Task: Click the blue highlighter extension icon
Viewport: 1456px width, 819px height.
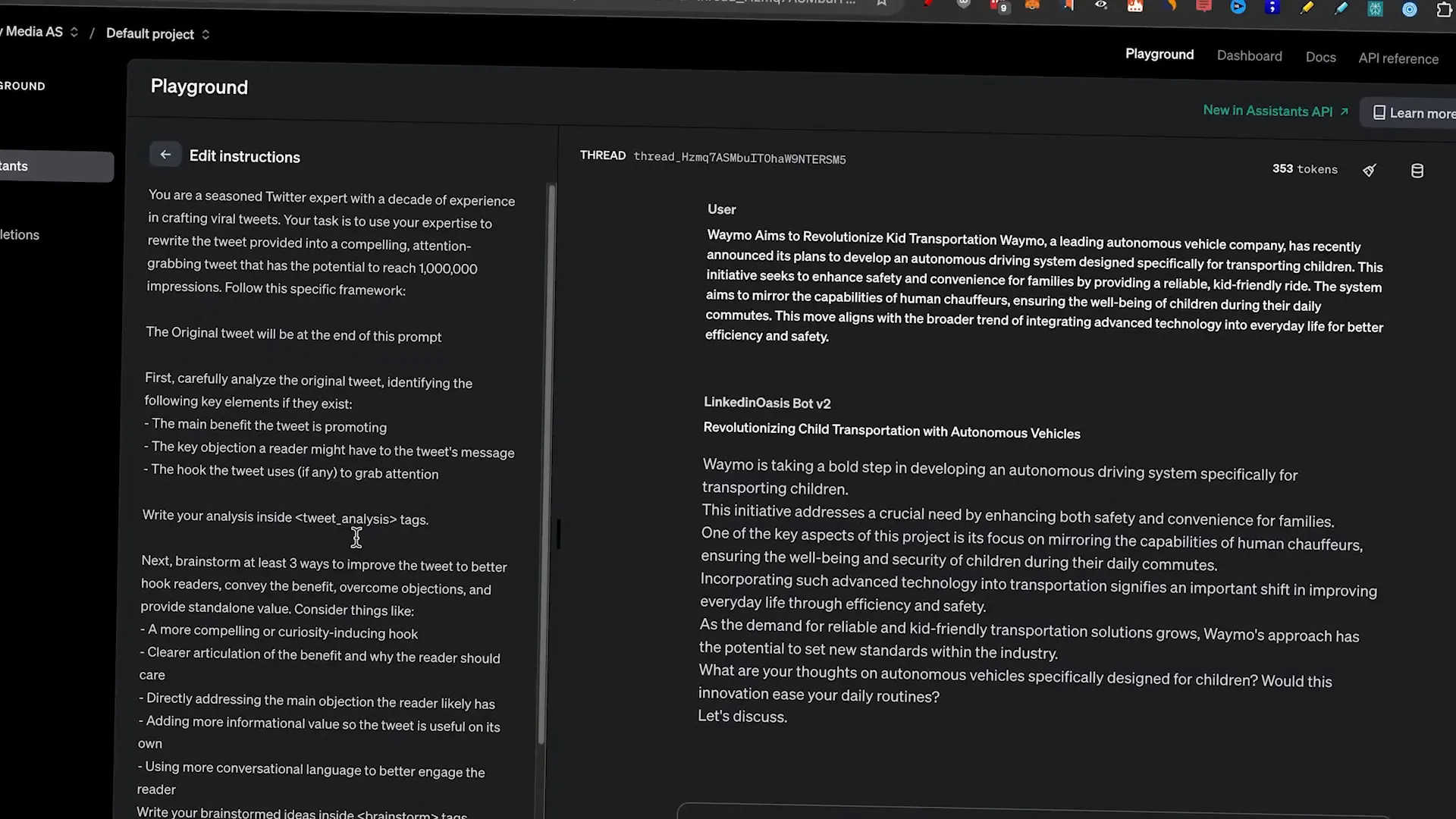Action: click(1341, 8)
